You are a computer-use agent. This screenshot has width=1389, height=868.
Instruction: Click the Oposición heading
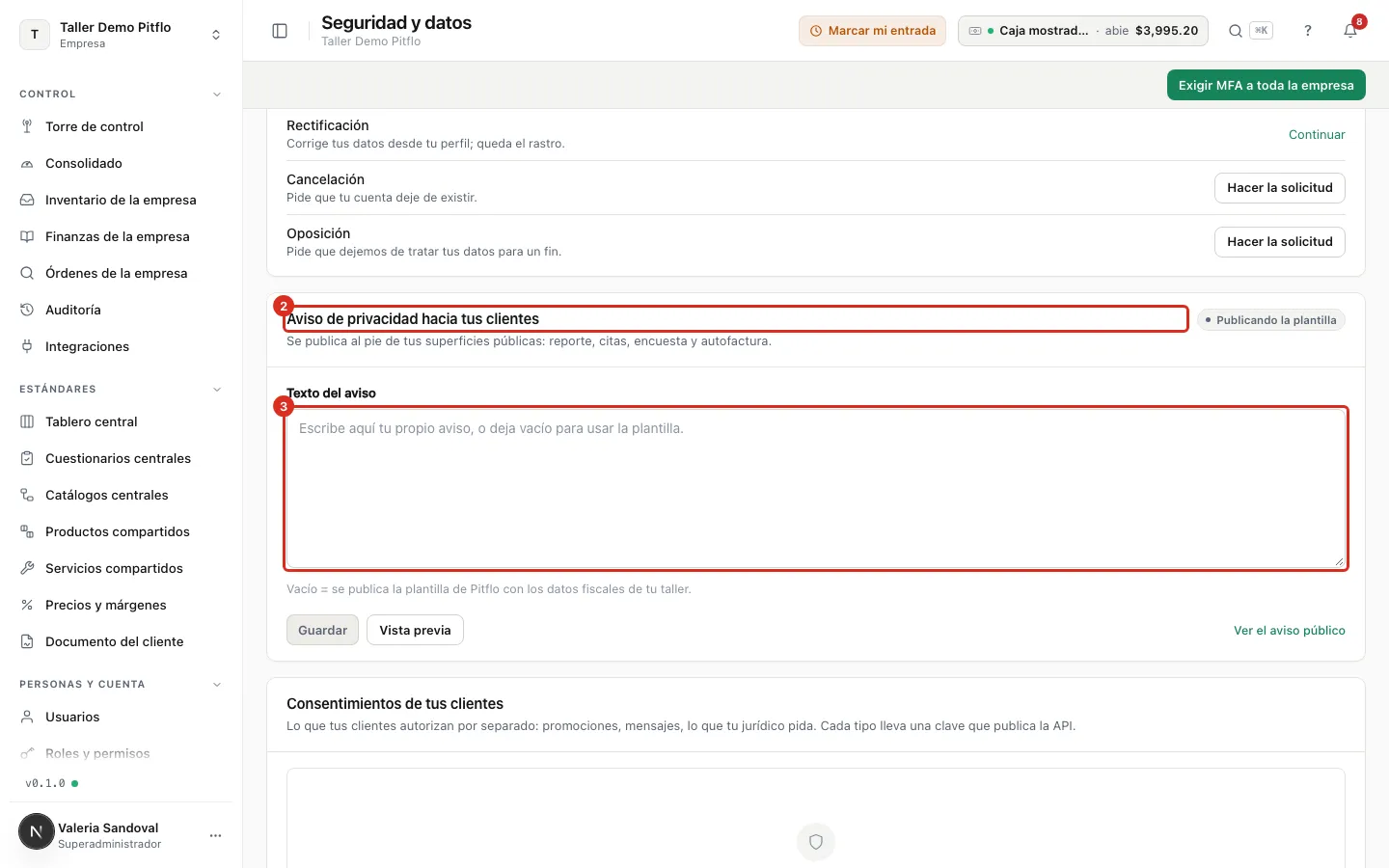318,233
